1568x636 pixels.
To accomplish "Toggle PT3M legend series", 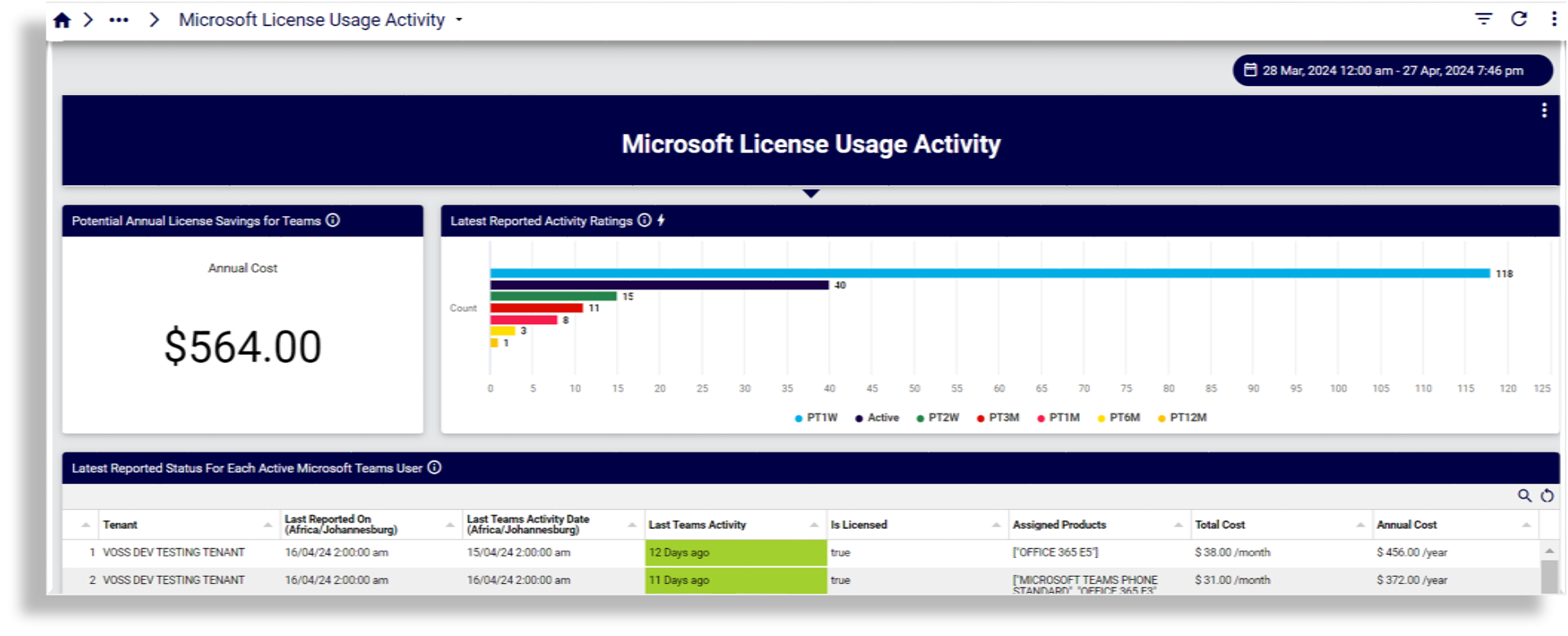I will [998, 418].
